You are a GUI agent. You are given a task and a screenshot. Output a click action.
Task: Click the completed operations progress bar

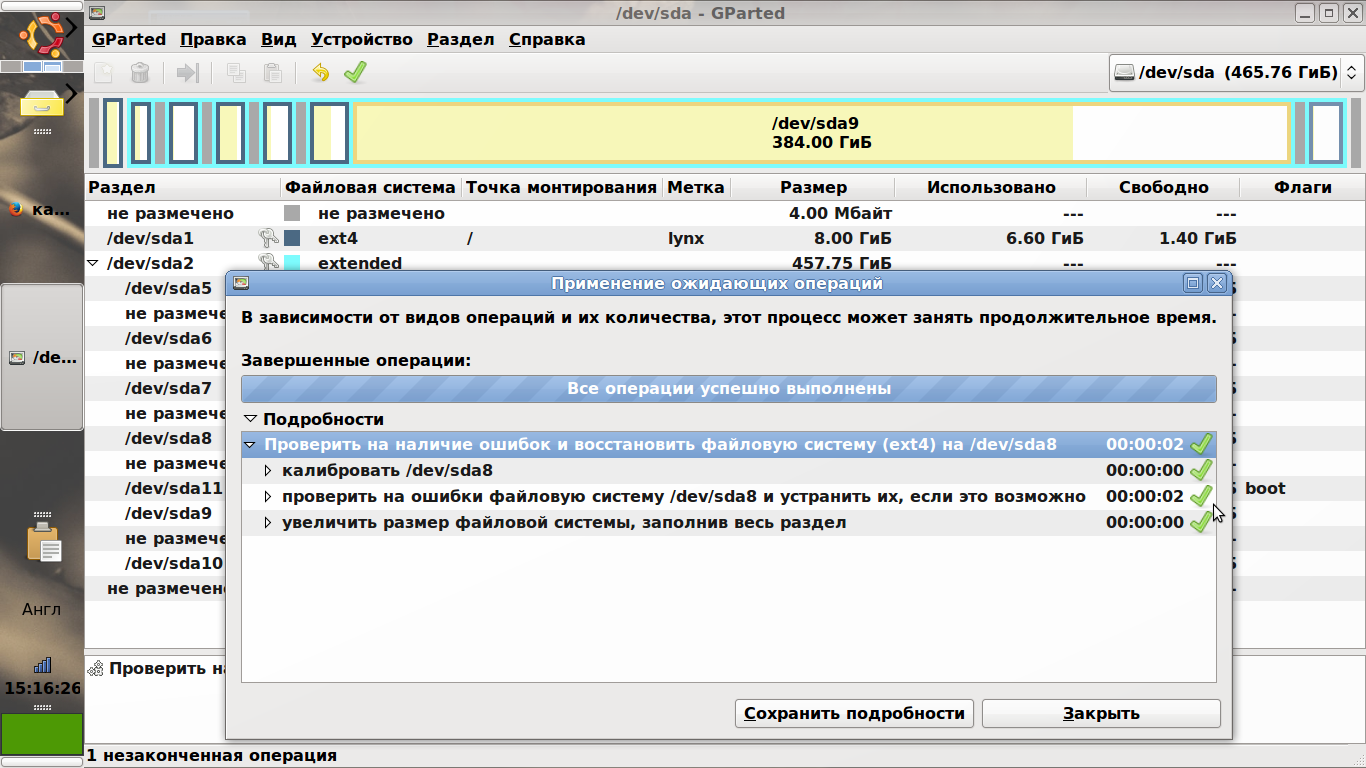click(729, 388)
